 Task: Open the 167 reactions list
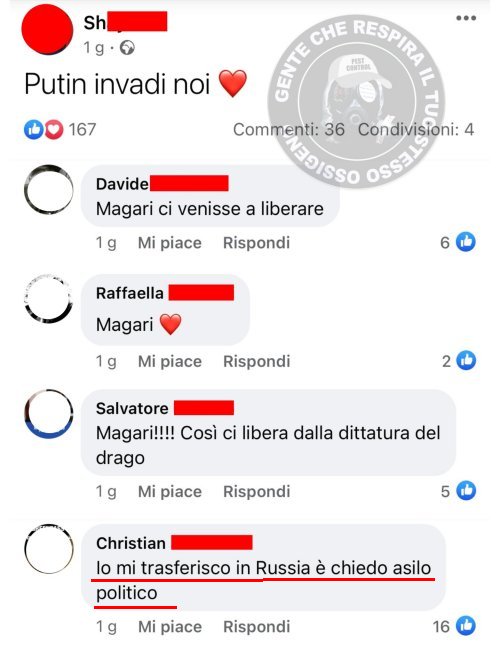point(82,130)
